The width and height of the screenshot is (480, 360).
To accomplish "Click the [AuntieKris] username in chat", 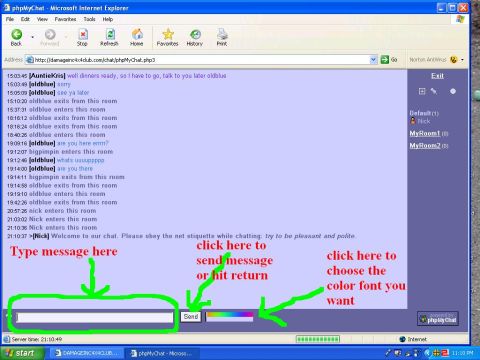I will point(47,76).
